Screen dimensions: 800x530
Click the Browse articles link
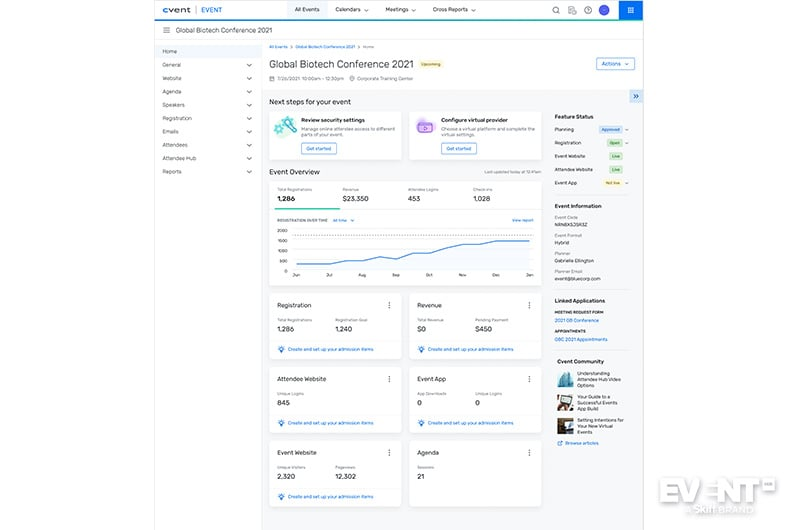coord(582,443)
